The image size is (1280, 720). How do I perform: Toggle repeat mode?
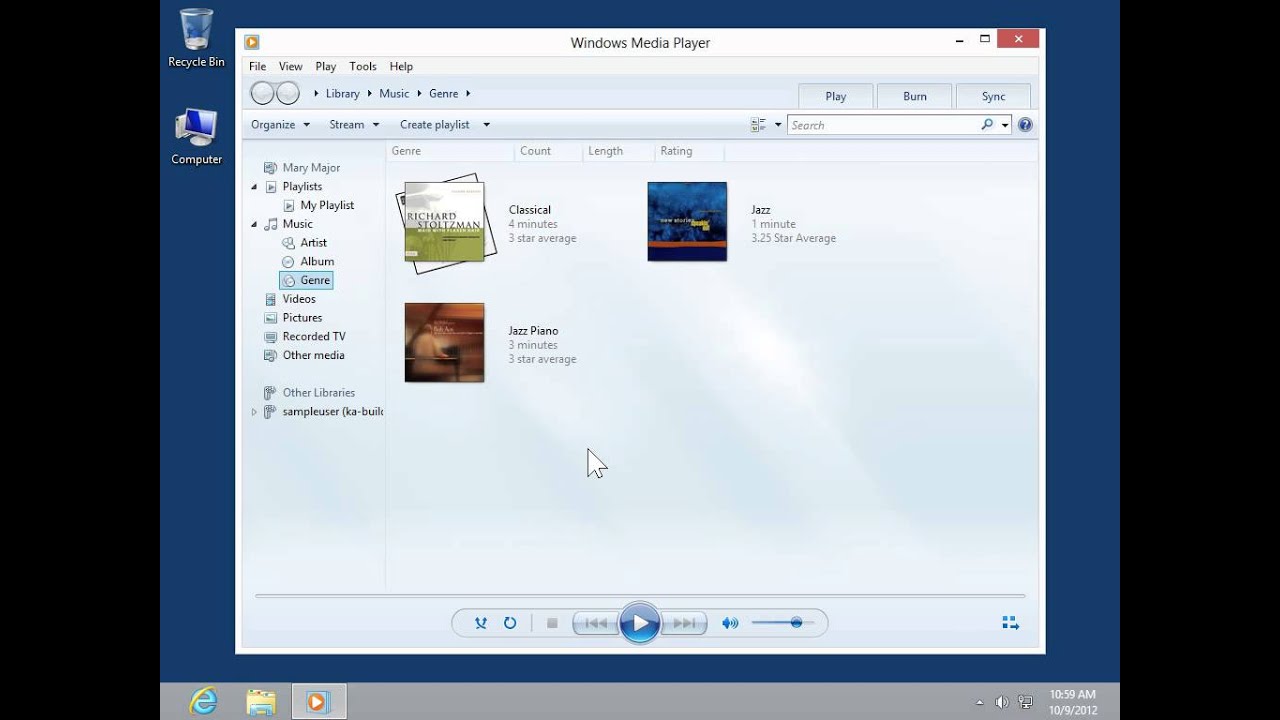point(510,623)
